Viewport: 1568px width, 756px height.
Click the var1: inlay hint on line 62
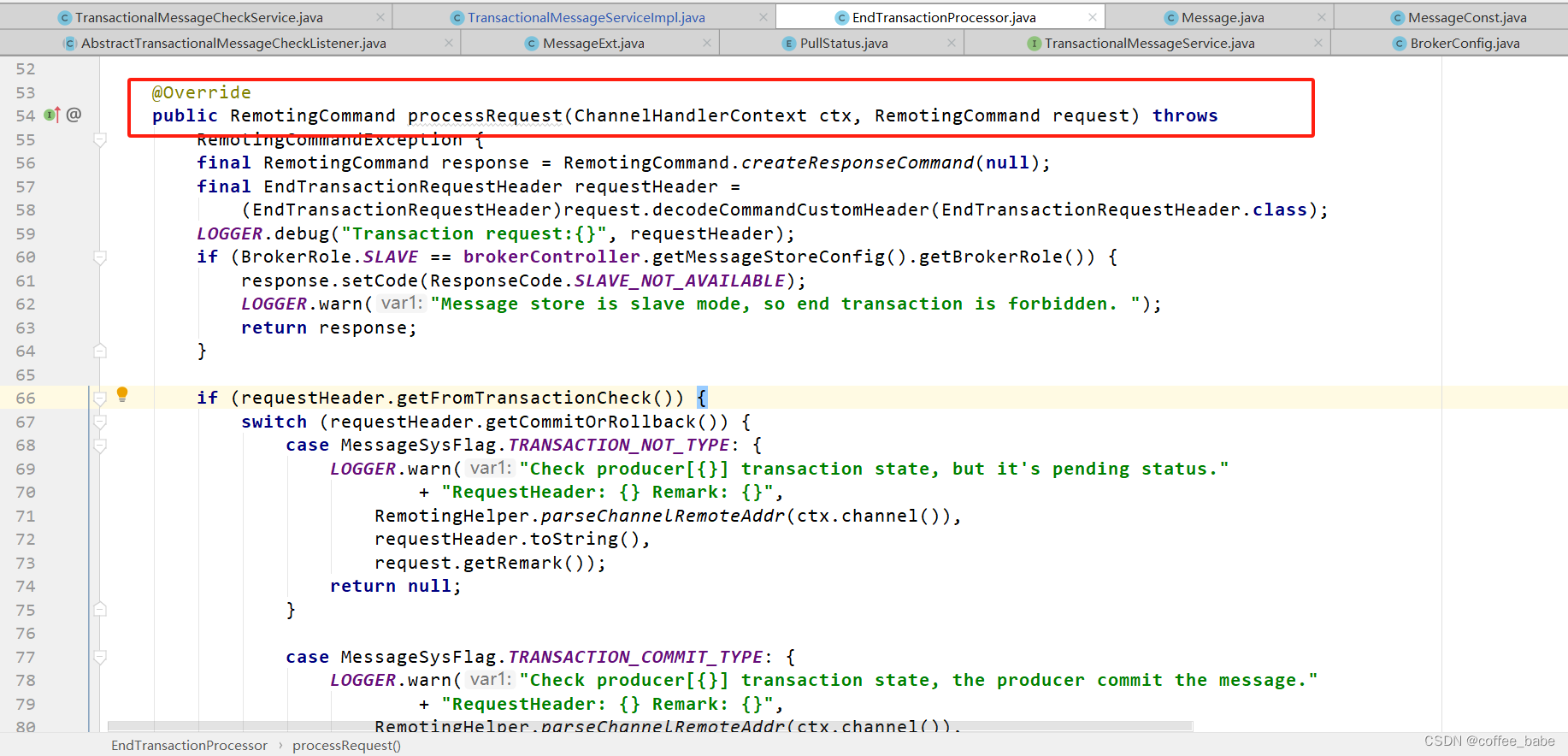401,304
